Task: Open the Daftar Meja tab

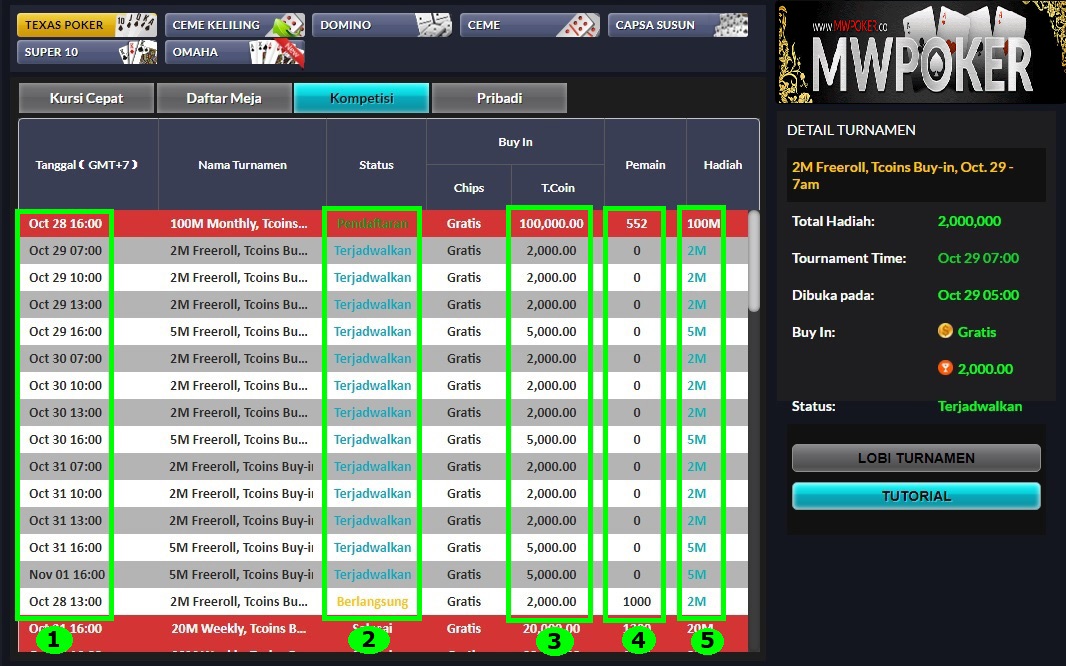Action: [x=224, y=98]
